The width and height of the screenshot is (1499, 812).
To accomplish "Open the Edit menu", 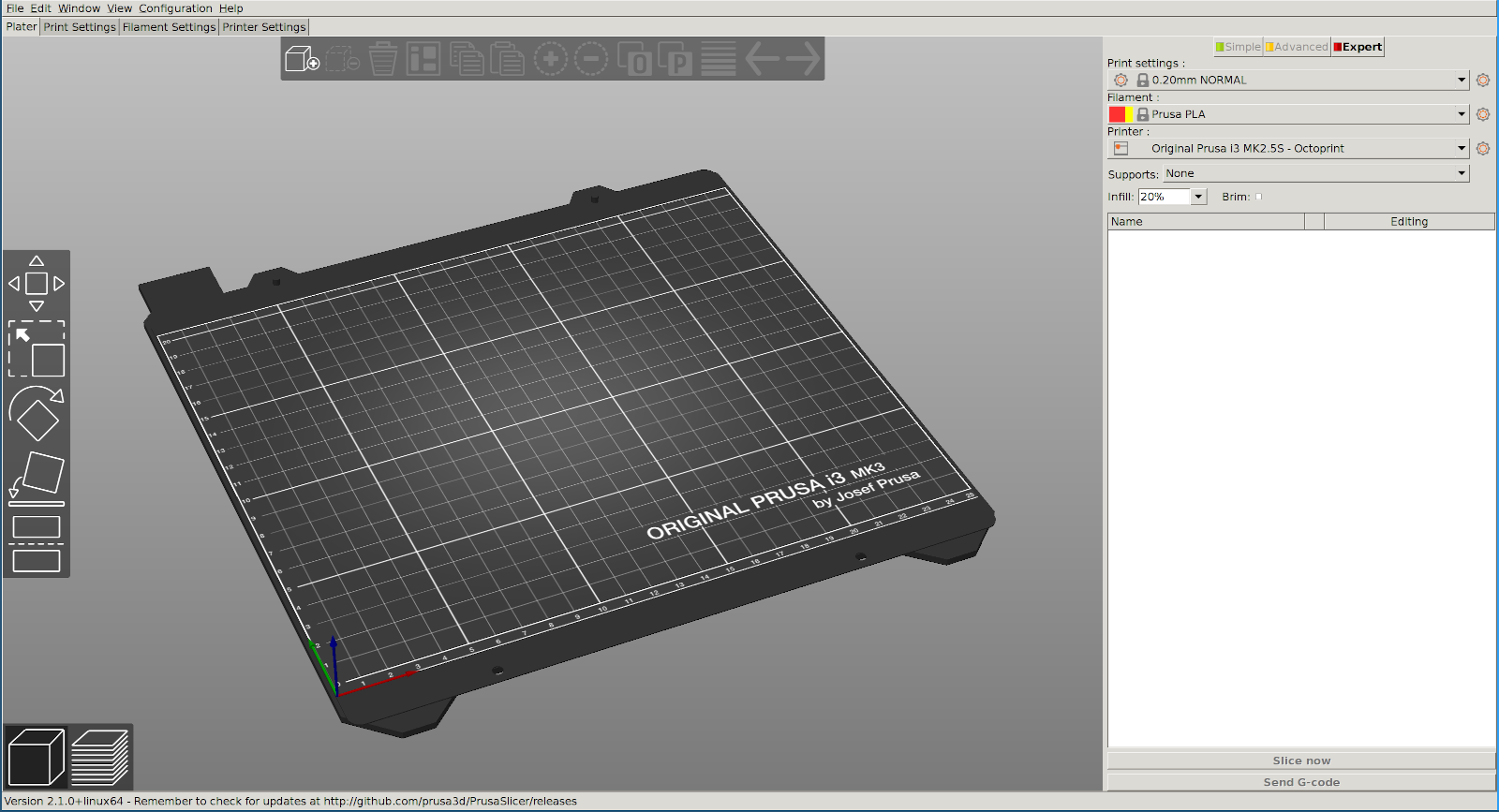I will (x=40, y=8).
